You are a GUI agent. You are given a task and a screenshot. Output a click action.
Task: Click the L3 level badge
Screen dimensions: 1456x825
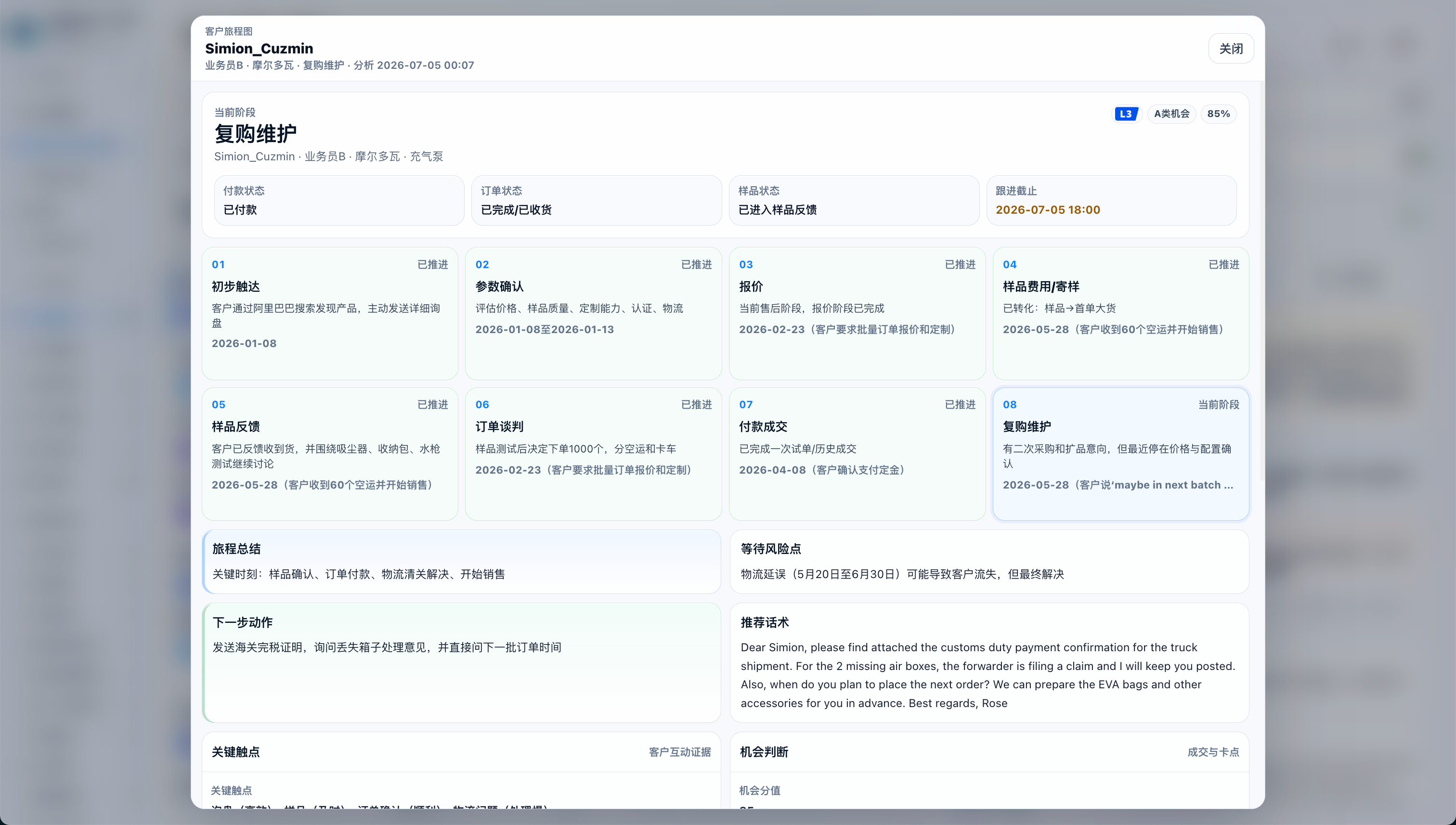(1126, 114)
